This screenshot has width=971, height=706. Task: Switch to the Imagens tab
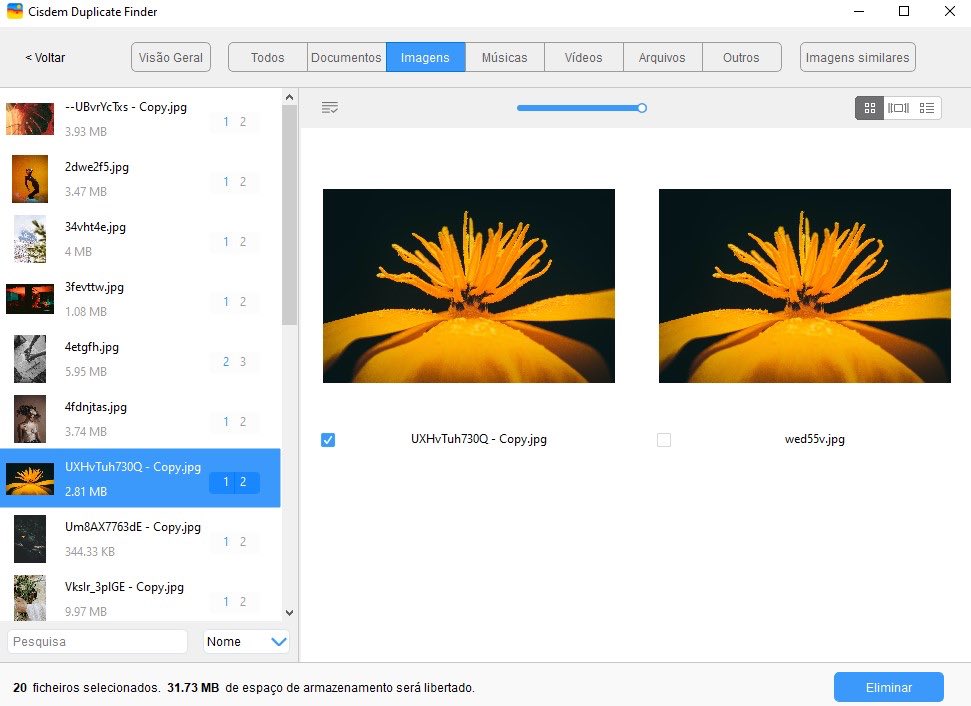pos(425,57)
